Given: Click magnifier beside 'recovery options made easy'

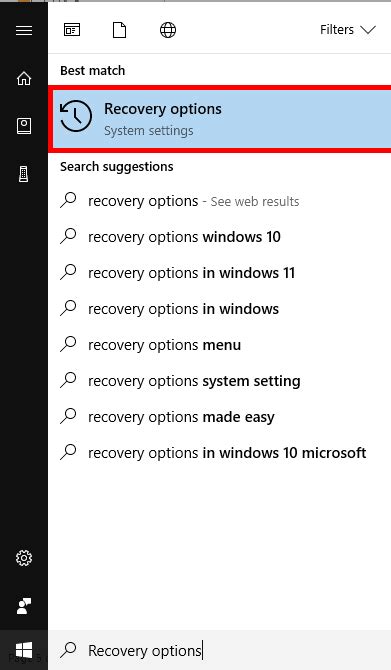Looking at the screenshot, I should (68, 416).
